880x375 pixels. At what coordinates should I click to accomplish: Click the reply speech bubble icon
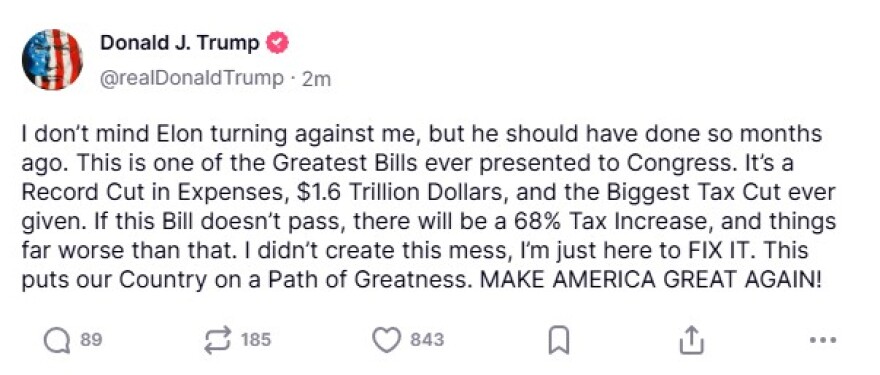(58, 341)
